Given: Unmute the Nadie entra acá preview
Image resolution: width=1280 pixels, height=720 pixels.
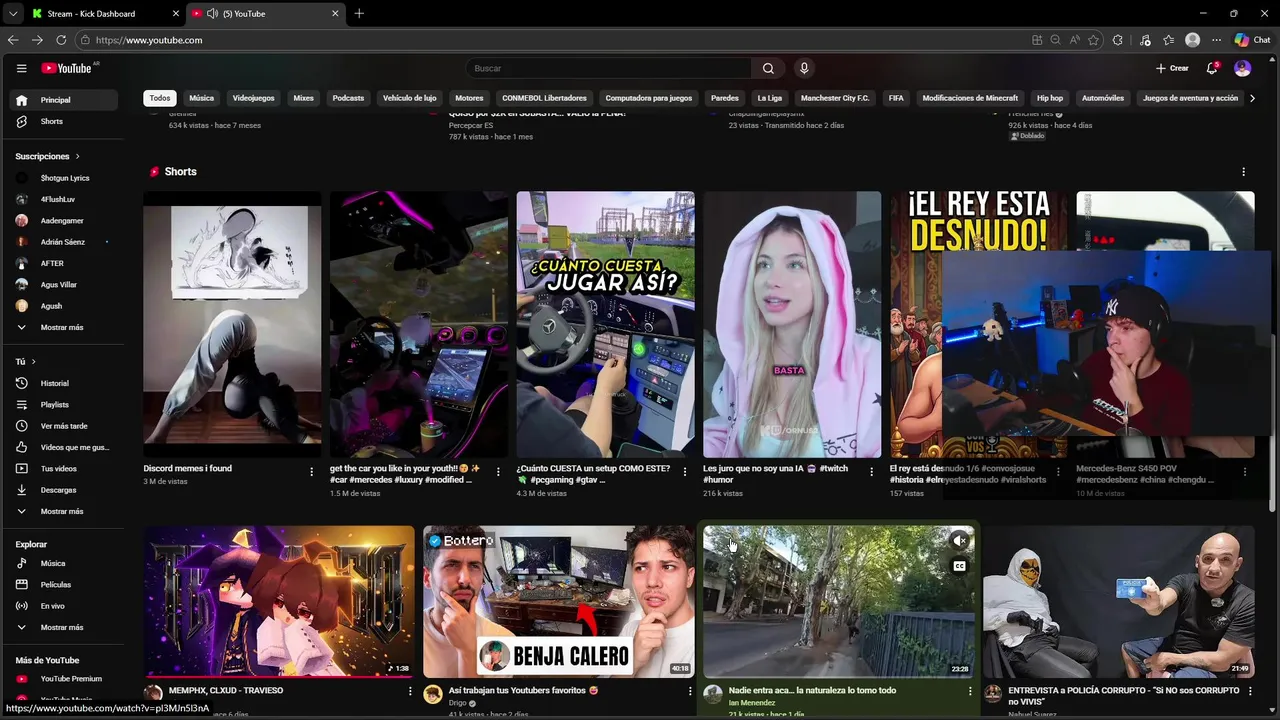Looking at the screenshot, I should click(x=959, y=541).
